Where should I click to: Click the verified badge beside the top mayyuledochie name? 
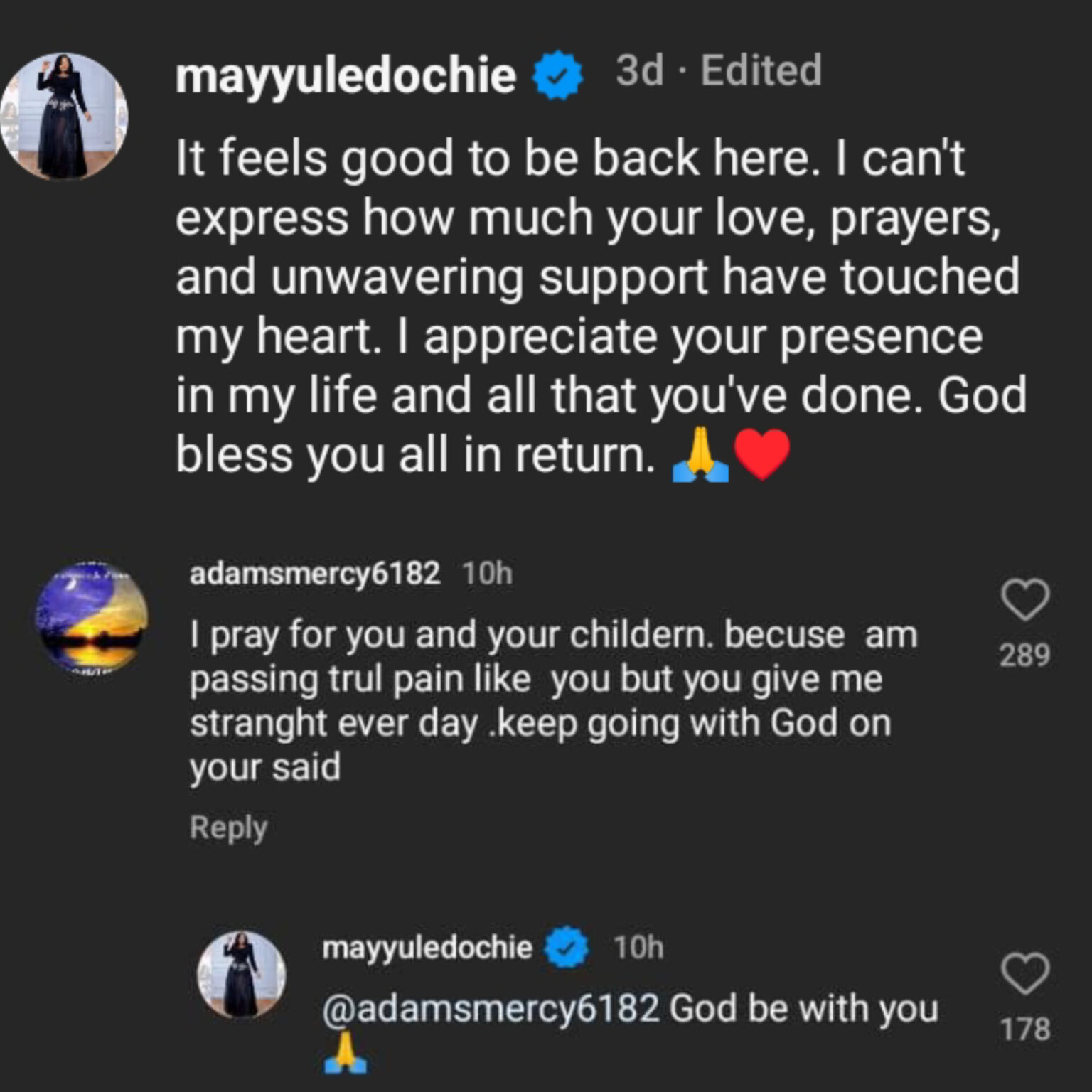tap(558, 74)
